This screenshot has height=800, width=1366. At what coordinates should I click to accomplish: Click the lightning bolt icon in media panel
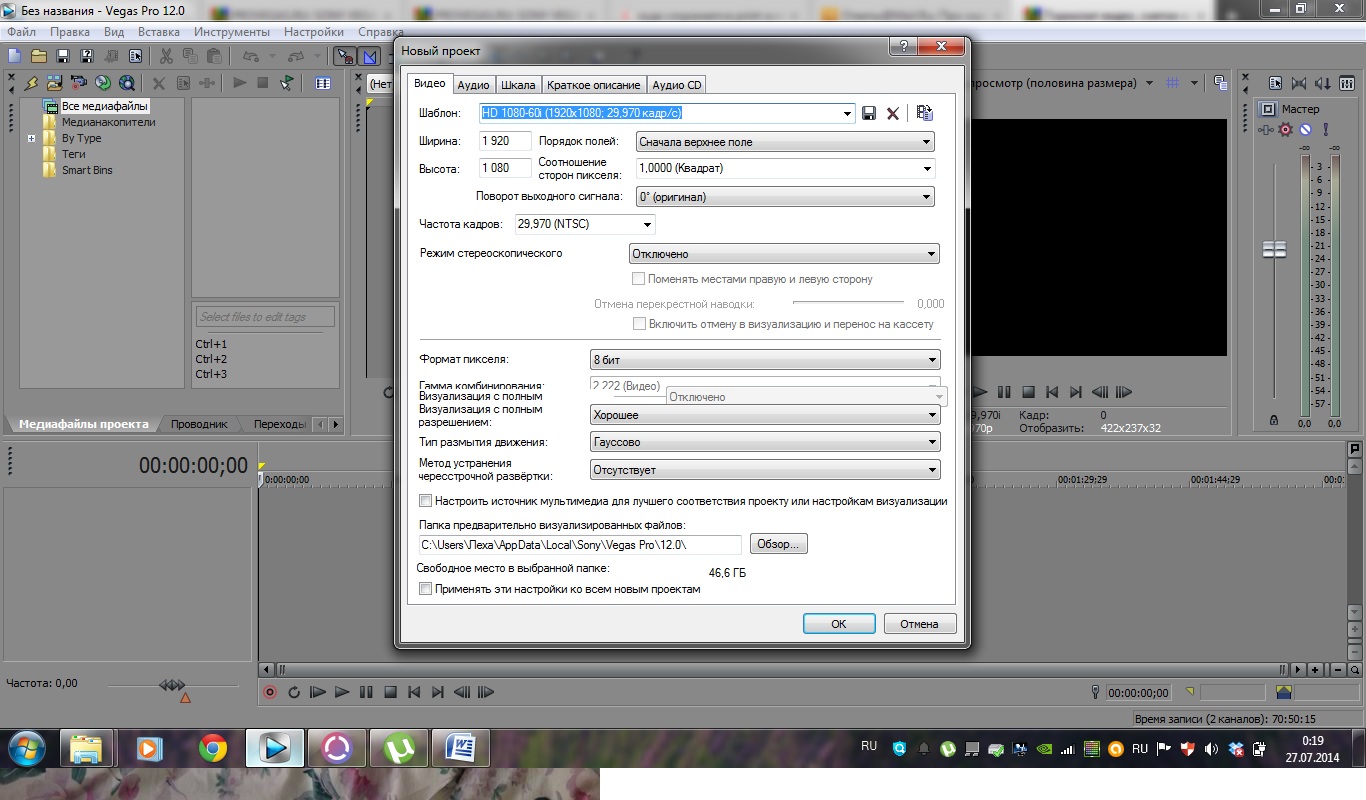point(31,83)
